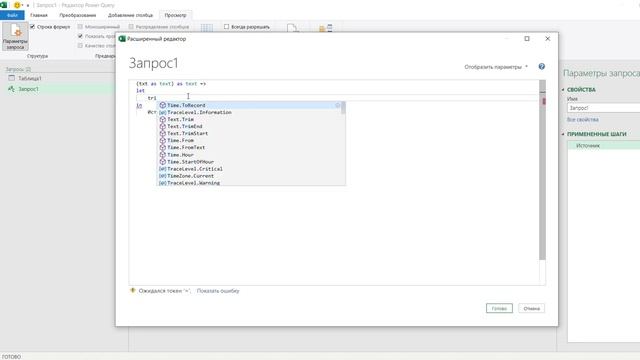
Task: Maximize the Расширенный редактор dialog
Action: tap(527, 38)
